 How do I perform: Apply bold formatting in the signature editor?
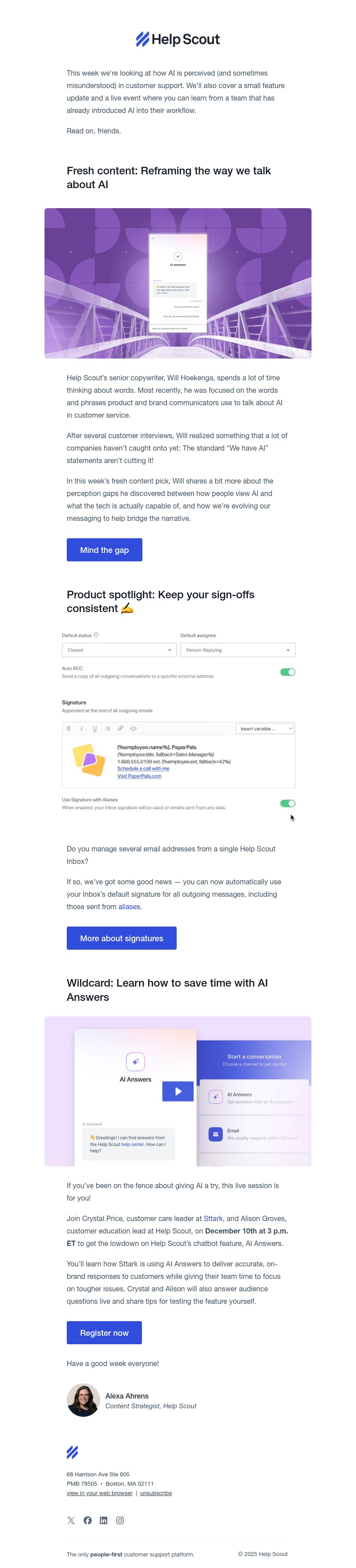[69, 729]
